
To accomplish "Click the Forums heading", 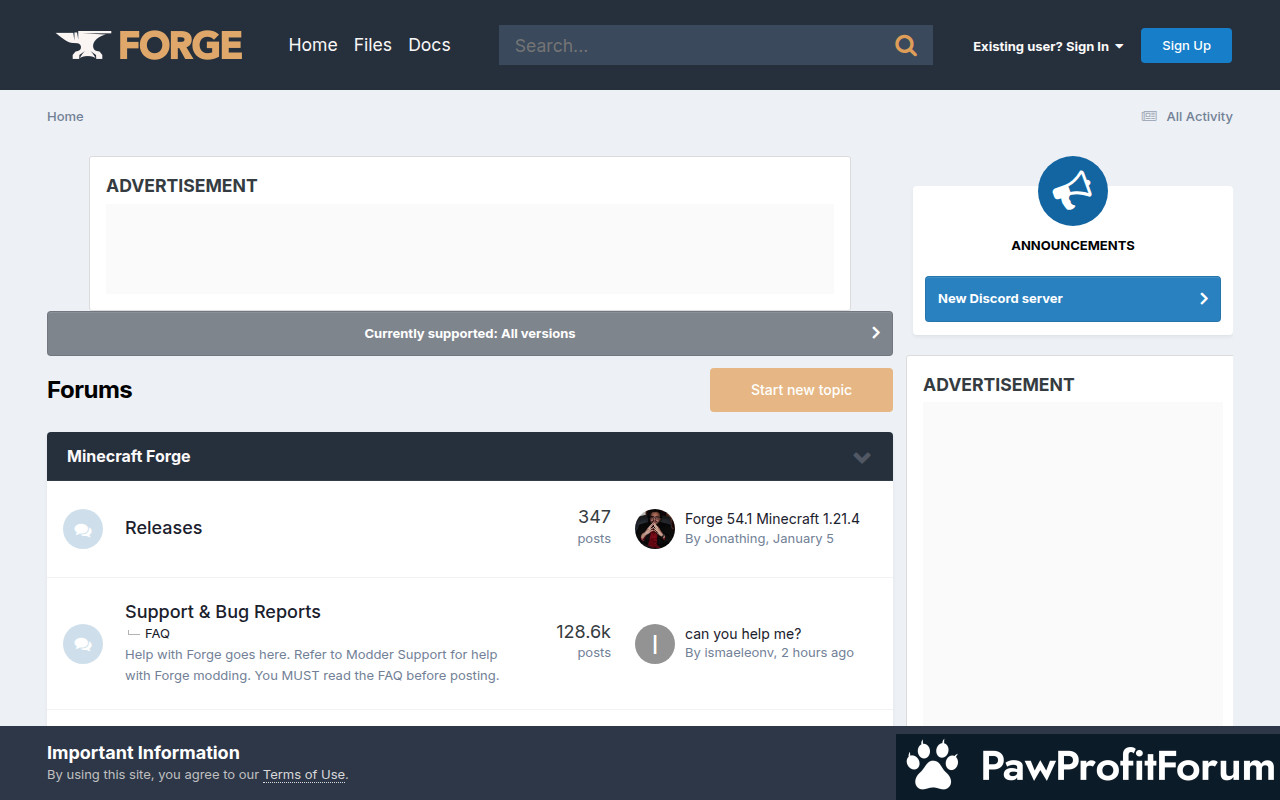I will point(90,390).
